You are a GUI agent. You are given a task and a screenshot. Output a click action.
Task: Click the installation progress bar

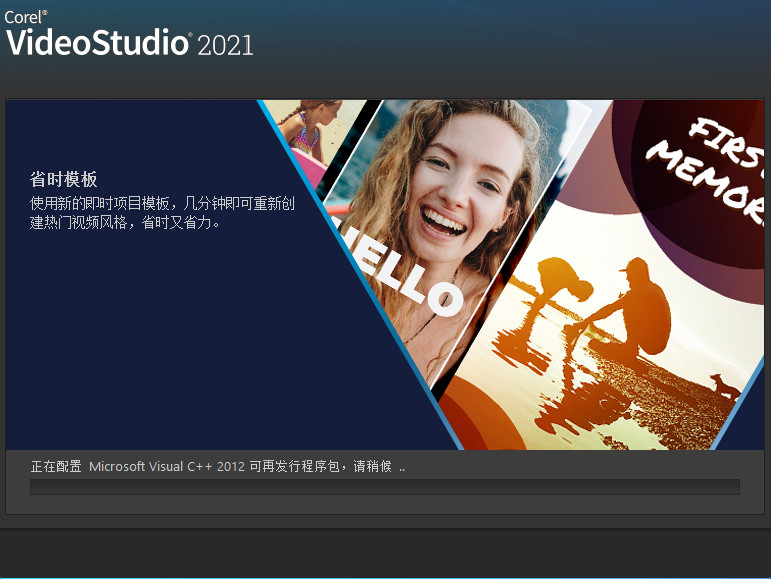tap(385, 487)
